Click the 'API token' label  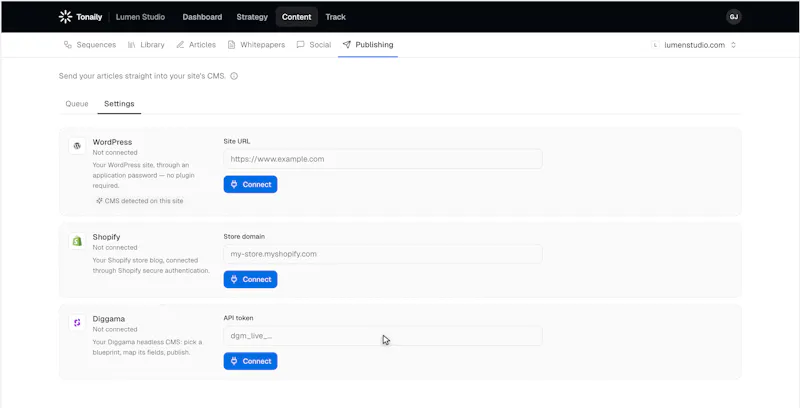[x=238, y=318]
